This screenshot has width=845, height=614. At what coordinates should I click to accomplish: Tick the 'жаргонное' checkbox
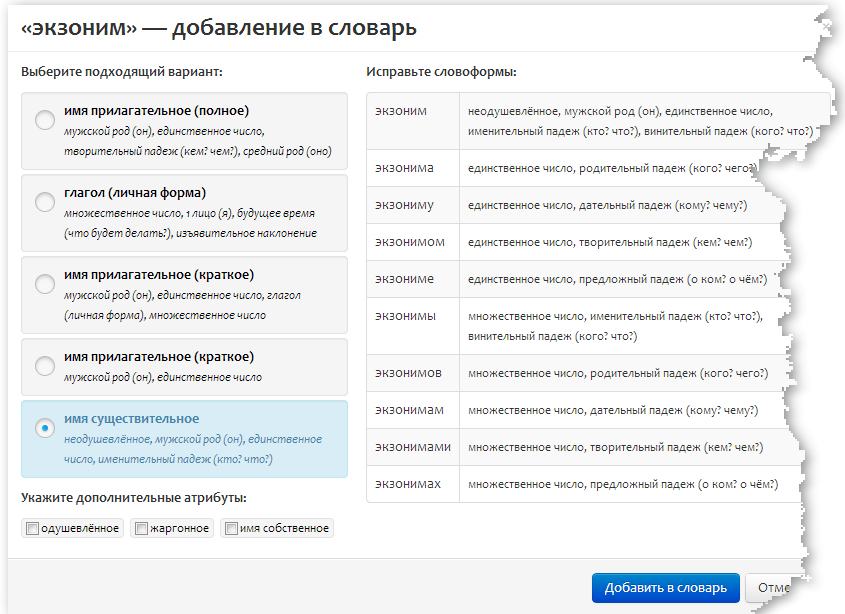pos(142,528)
